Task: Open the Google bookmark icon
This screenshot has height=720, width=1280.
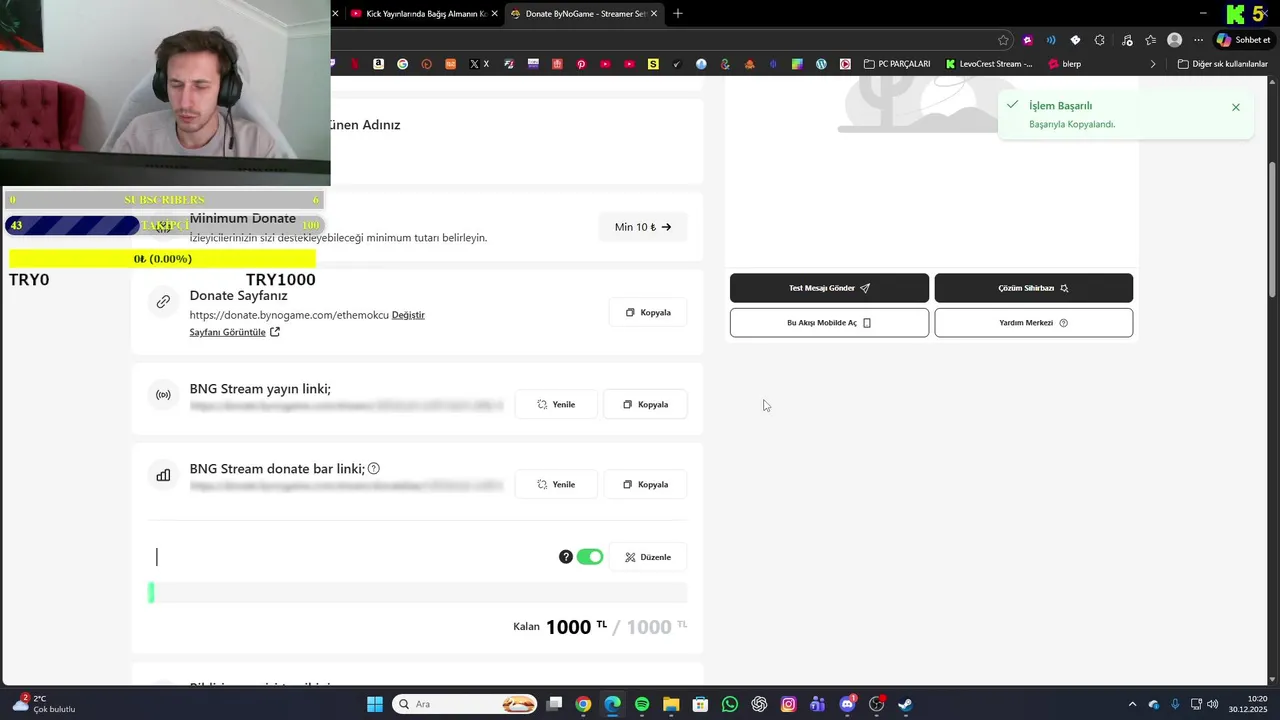Action: [x=403, y=64]
